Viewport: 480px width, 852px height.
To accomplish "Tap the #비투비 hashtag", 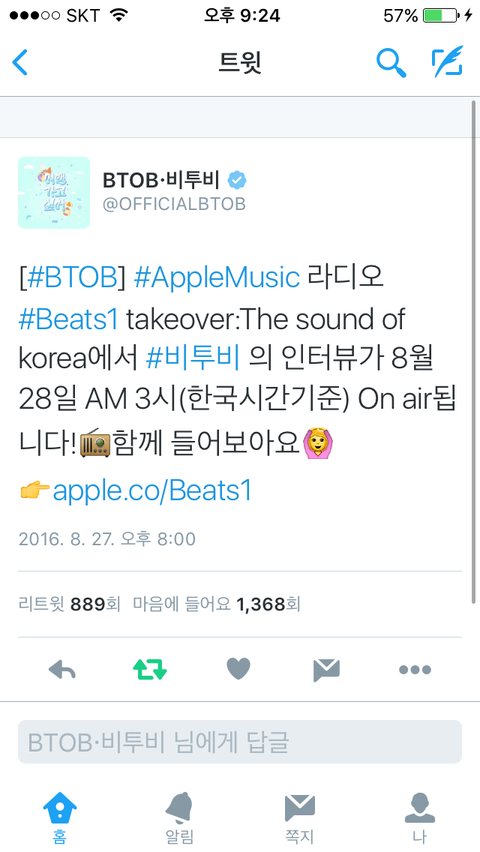I will coord(193,360).
